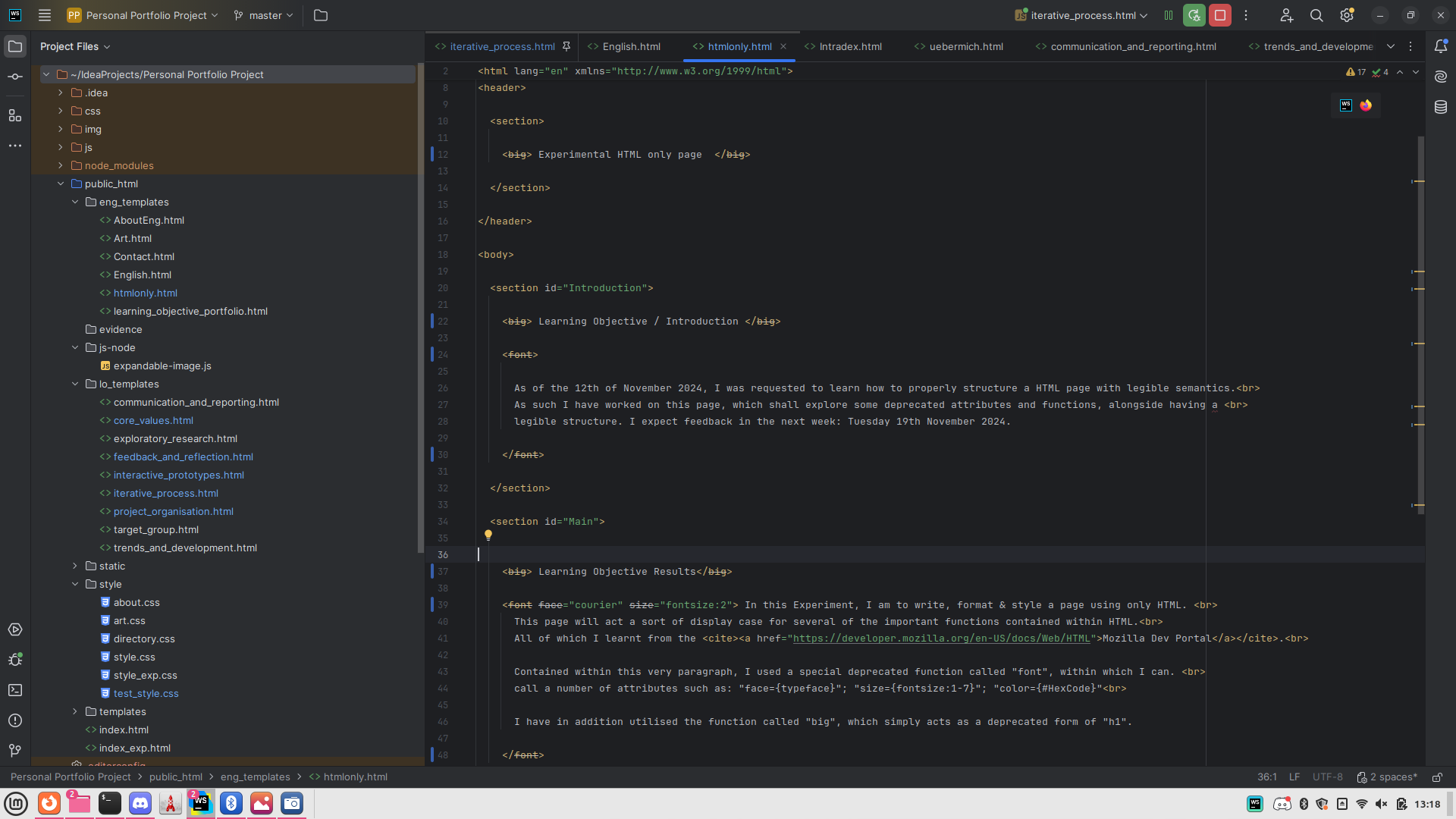Open Search Everywhere with the magnifier icon
The width and height of the screenshot is (1456, 819).
click(x=1316, y=15)
